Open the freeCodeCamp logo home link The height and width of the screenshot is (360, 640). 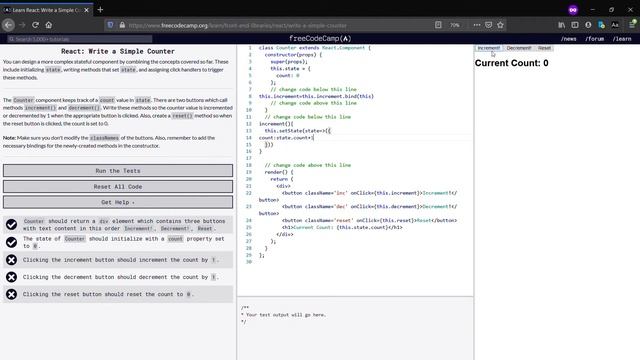click(x=320, y=38)
